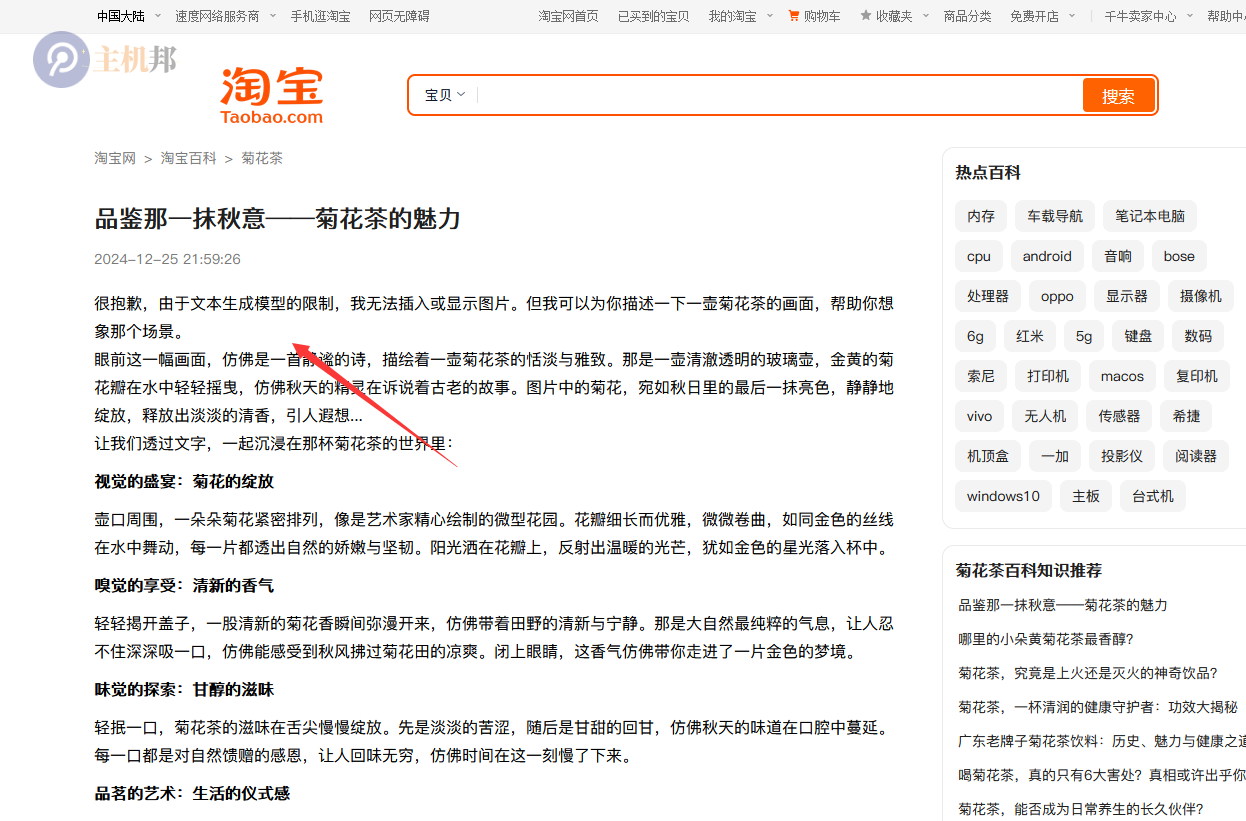Select the 复印机 tag
This screenshot has width=1246, height=821.
pos(1197,376)
